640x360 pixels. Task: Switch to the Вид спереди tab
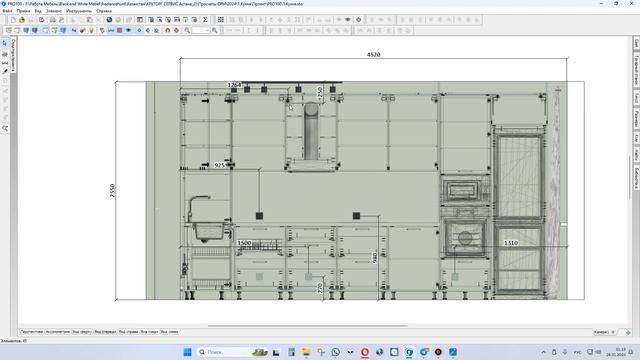coord(105,332)
